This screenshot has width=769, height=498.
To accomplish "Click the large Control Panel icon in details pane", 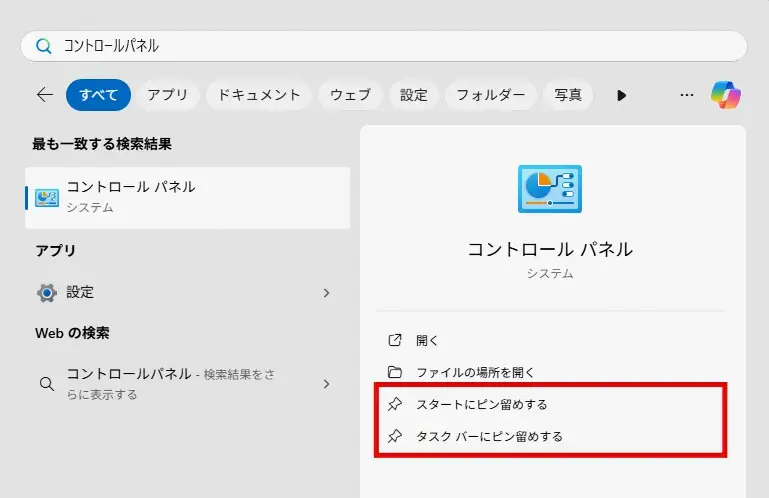I will coord(550,189).
